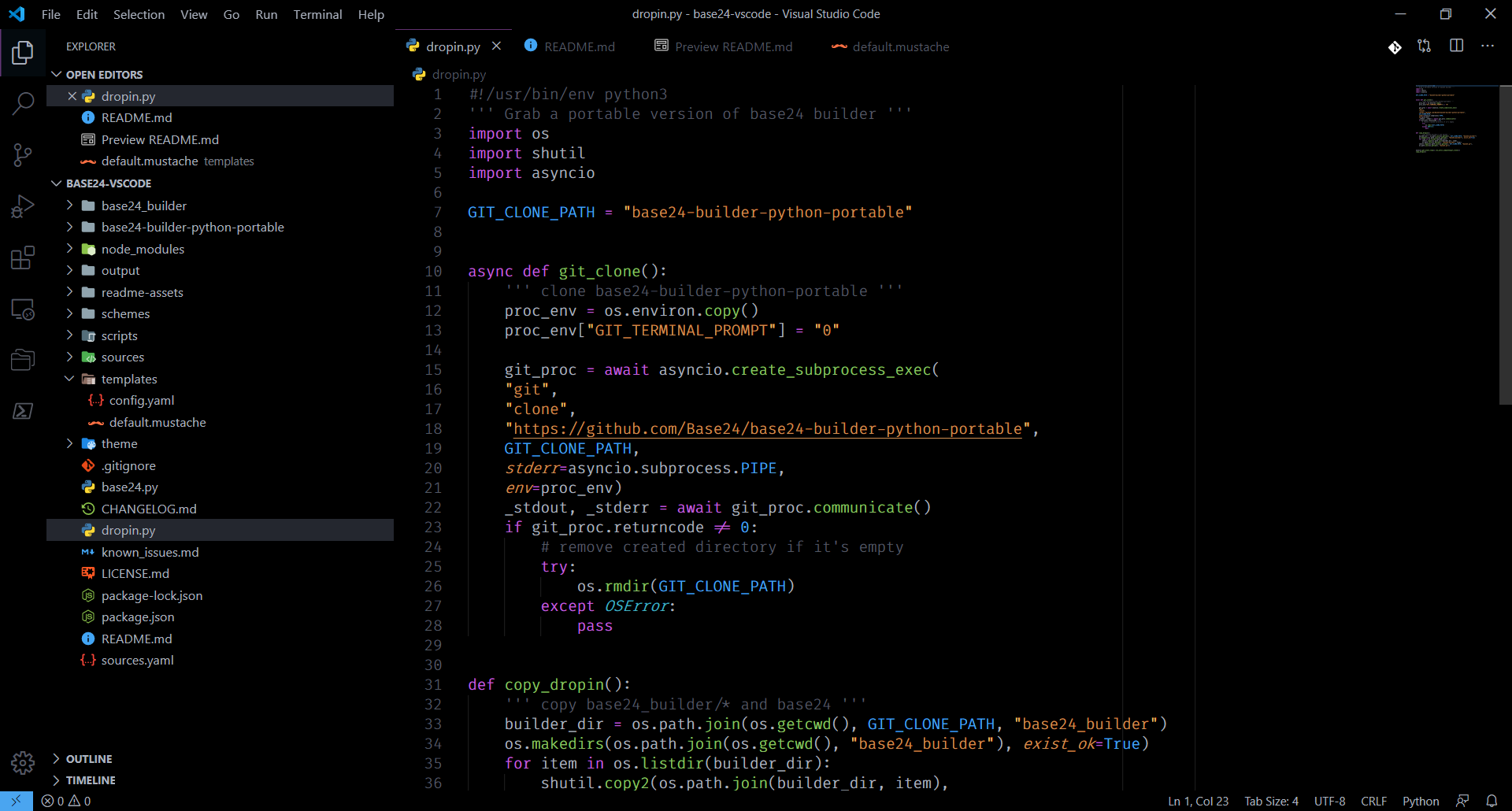The image size is (1512, 811).
Task: Open package-lock.json in explorer
Action: click(x=220, y=595)
